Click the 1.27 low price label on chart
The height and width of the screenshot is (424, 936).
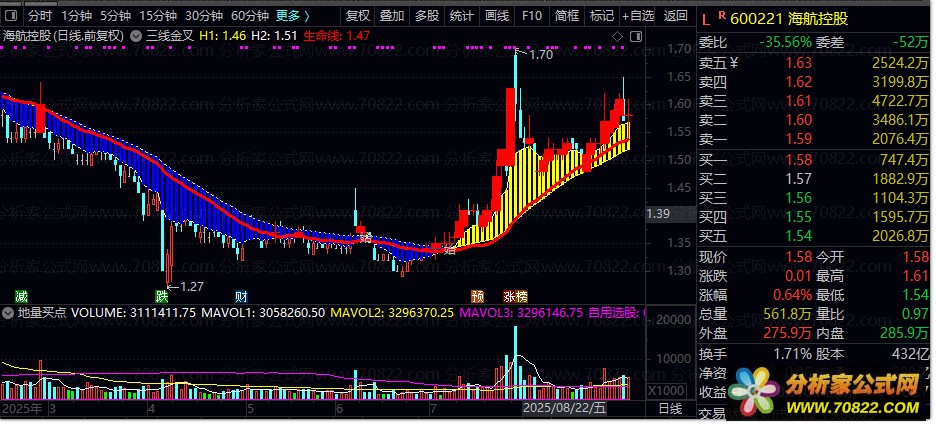192,287
